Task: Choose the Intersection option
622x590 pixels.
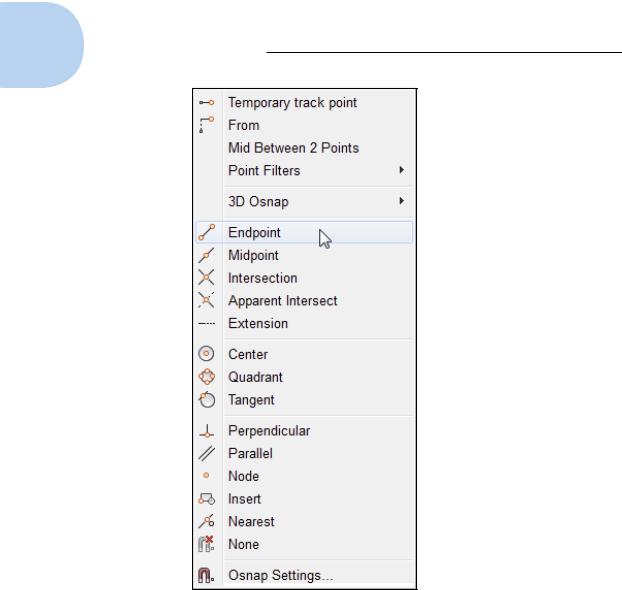Action: [x=304, y=278]
